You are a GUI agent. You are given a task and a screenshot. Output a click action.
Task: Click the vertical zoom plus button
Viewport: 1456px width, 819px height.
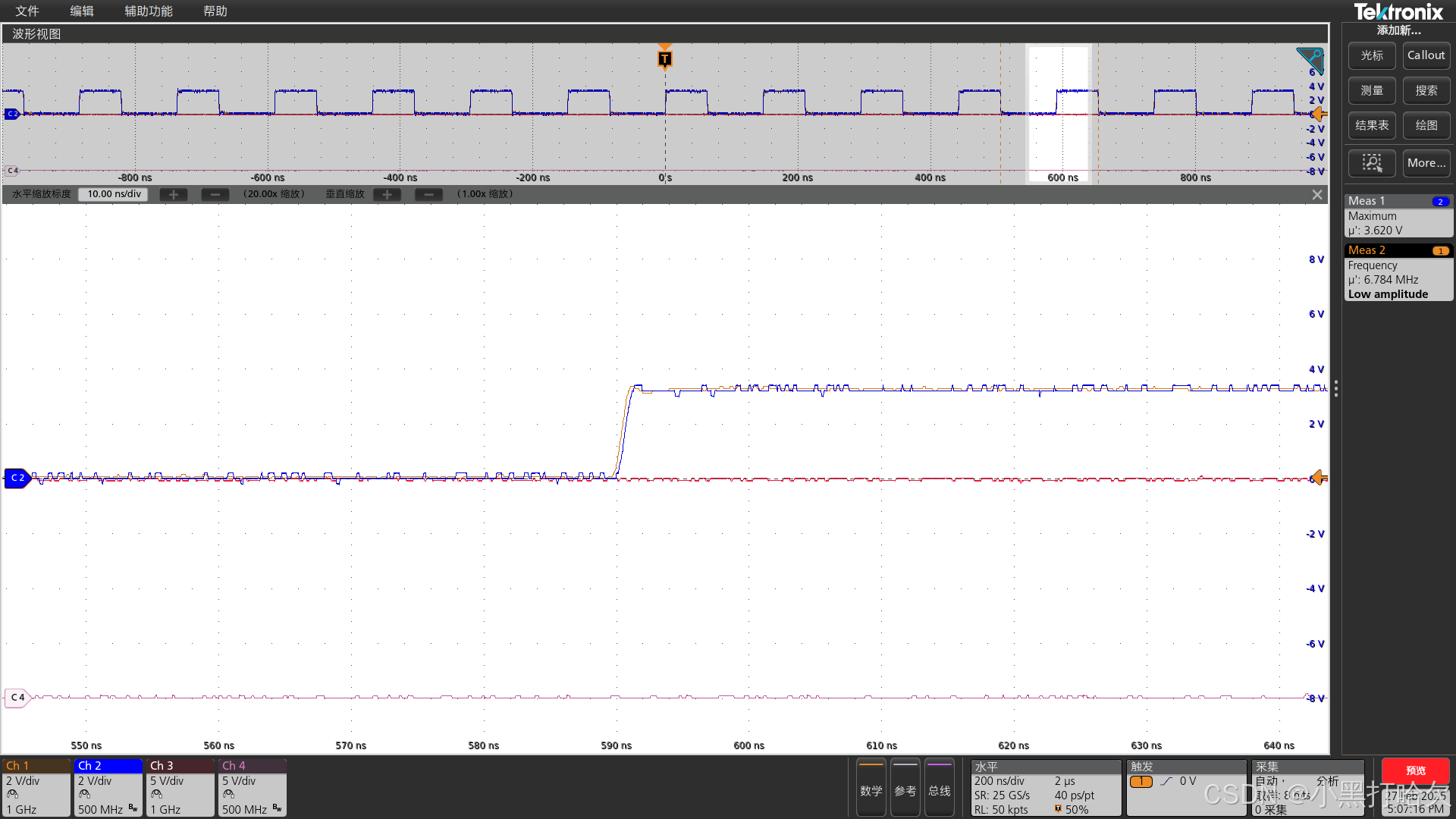click(387, 195)
